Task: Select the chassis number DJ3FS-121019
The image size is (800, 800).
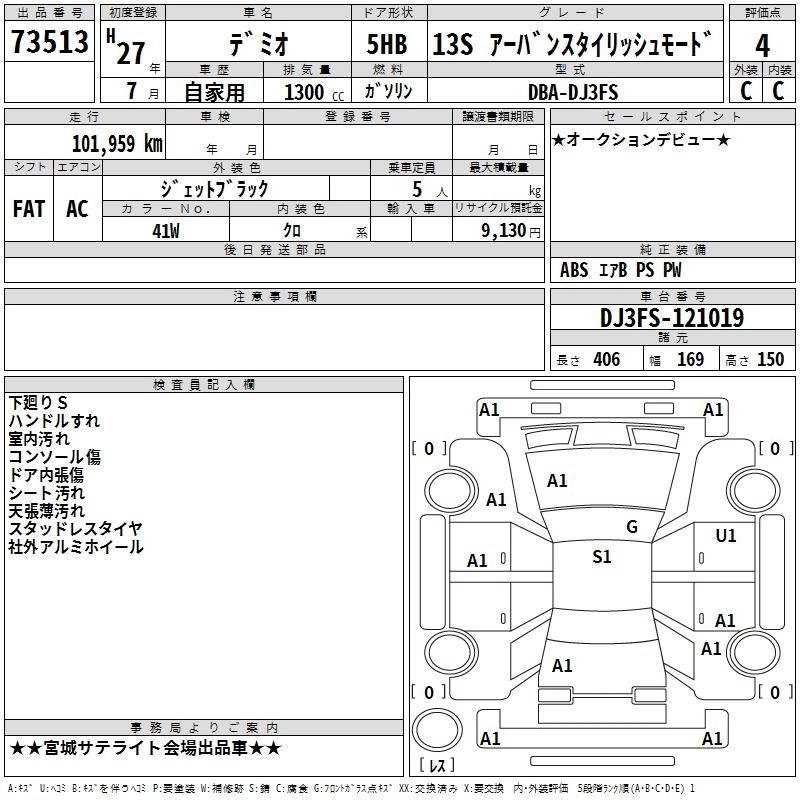Action: (x=671, y=318)
